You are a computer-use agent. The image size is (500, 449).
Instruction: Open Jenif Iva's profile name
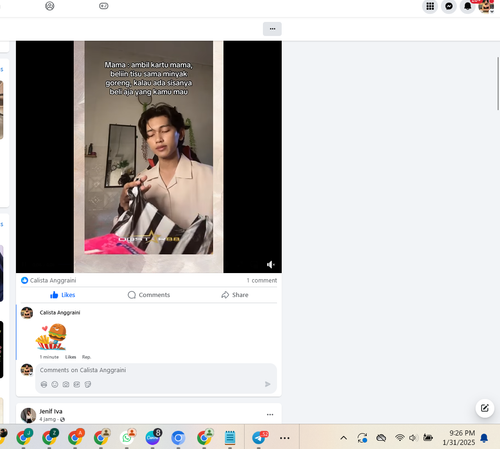click(51, 411)
